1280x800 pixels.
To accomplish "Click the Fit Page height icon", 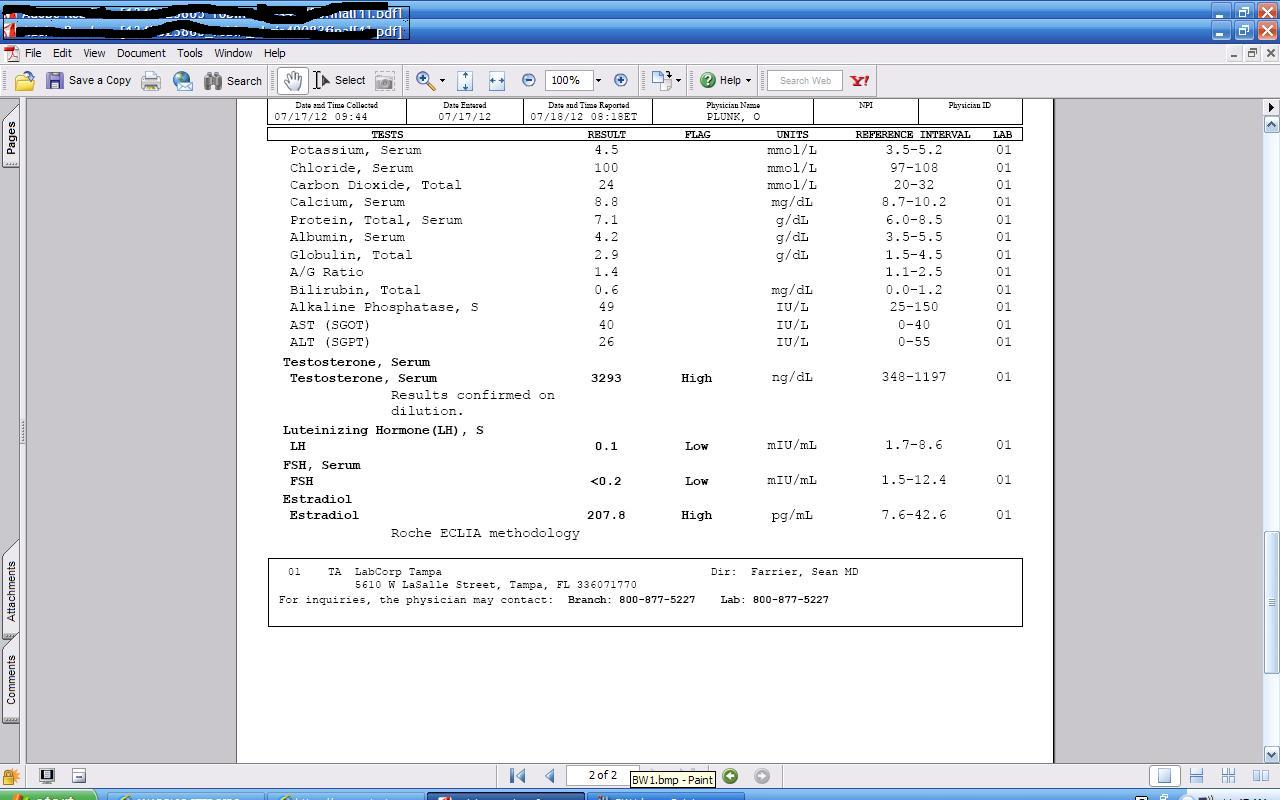I will 465,81.
